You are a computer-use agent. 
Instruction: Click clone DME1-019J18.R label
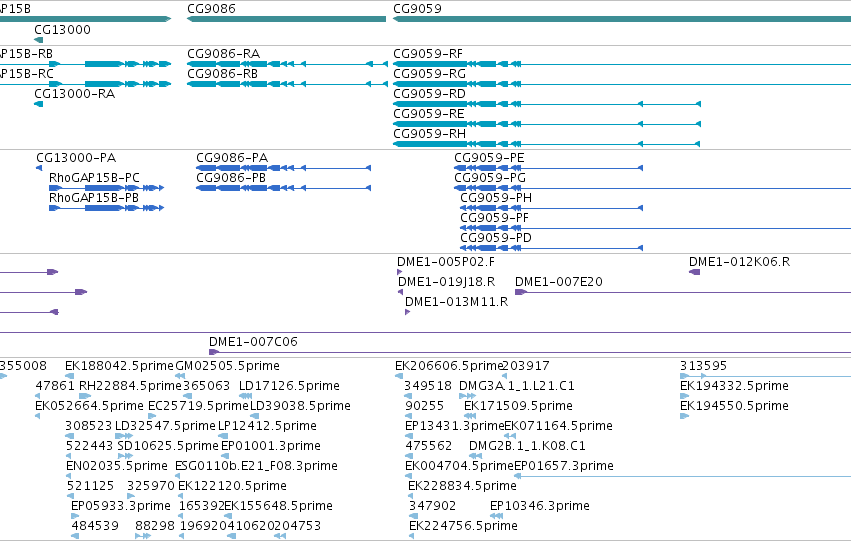(447, 282)
